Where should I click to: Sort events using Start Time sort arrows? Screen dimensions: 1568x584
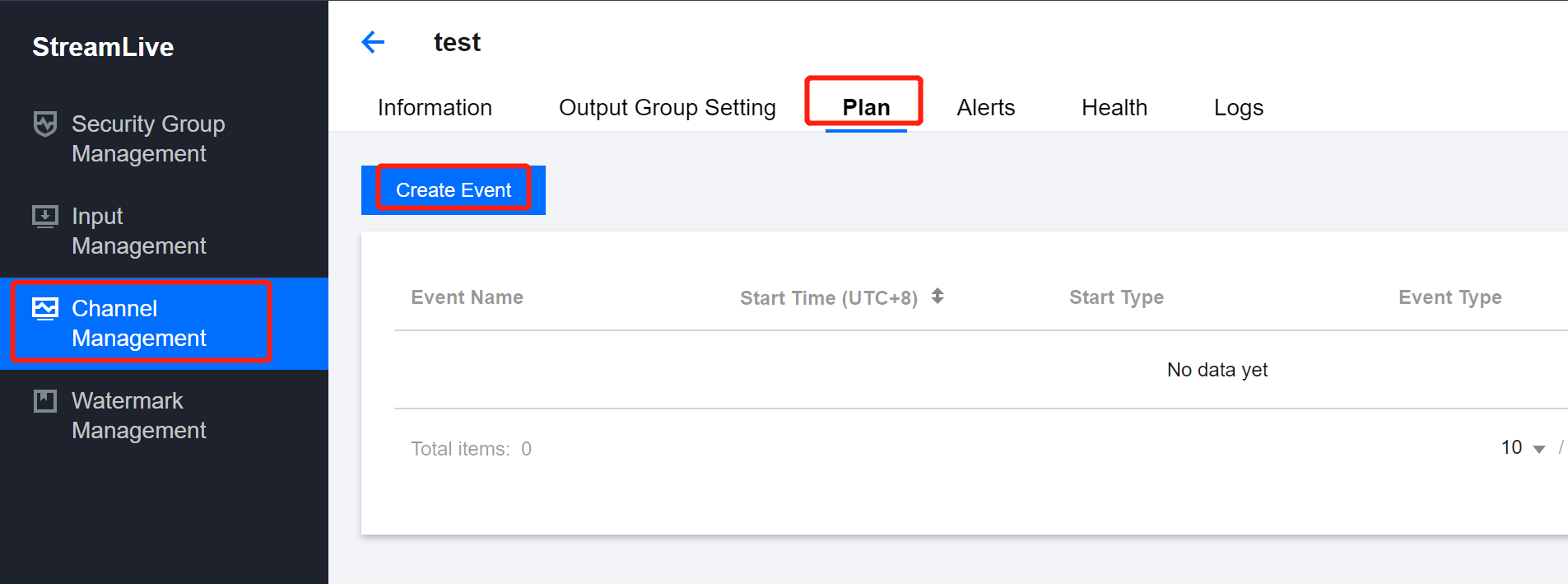(x=938, y=297)
